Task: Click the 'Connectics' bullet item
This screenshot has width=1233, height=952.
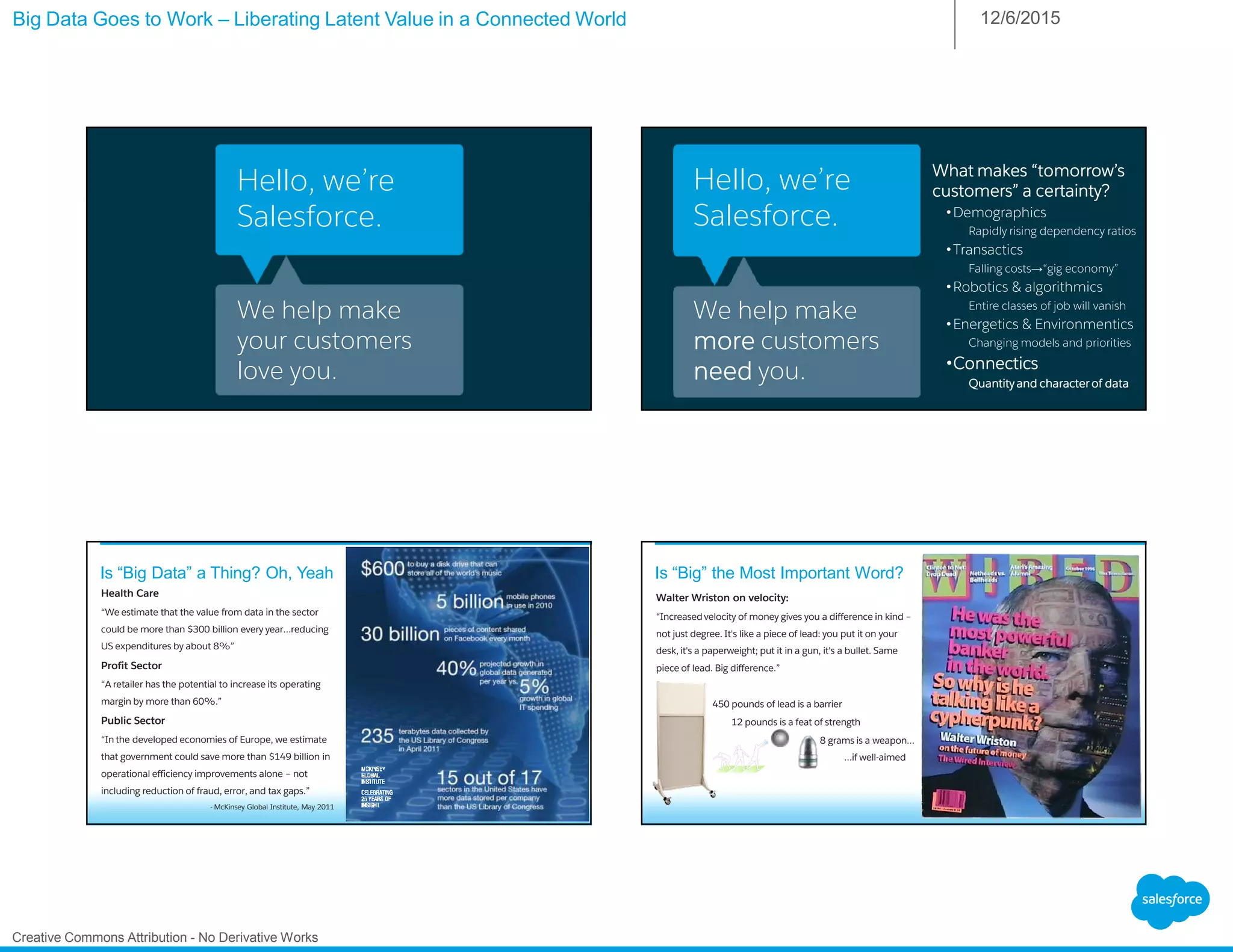Action: 995,363
